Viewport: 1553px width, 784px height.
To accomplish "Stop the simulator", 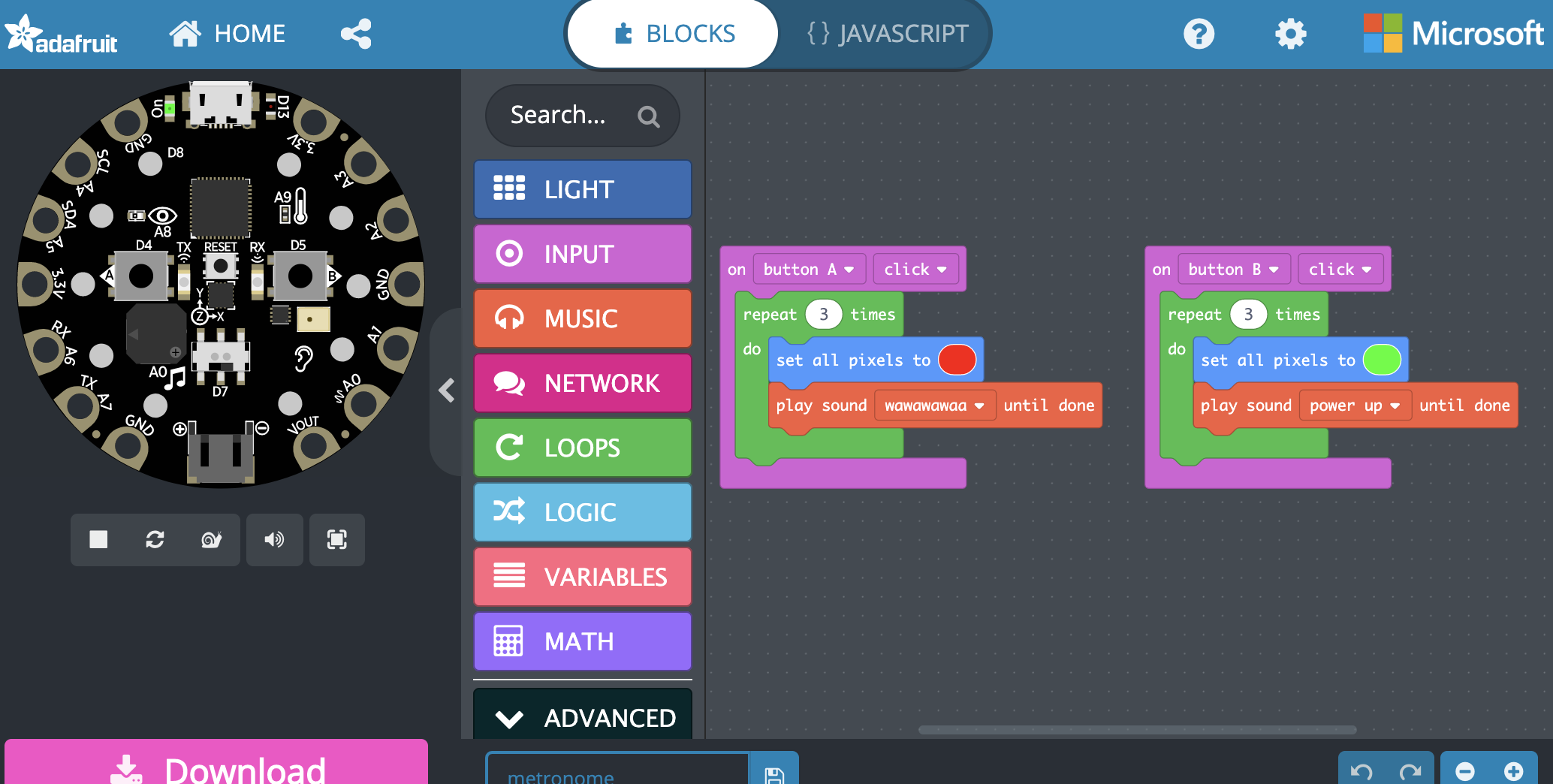I will point(98,539).
